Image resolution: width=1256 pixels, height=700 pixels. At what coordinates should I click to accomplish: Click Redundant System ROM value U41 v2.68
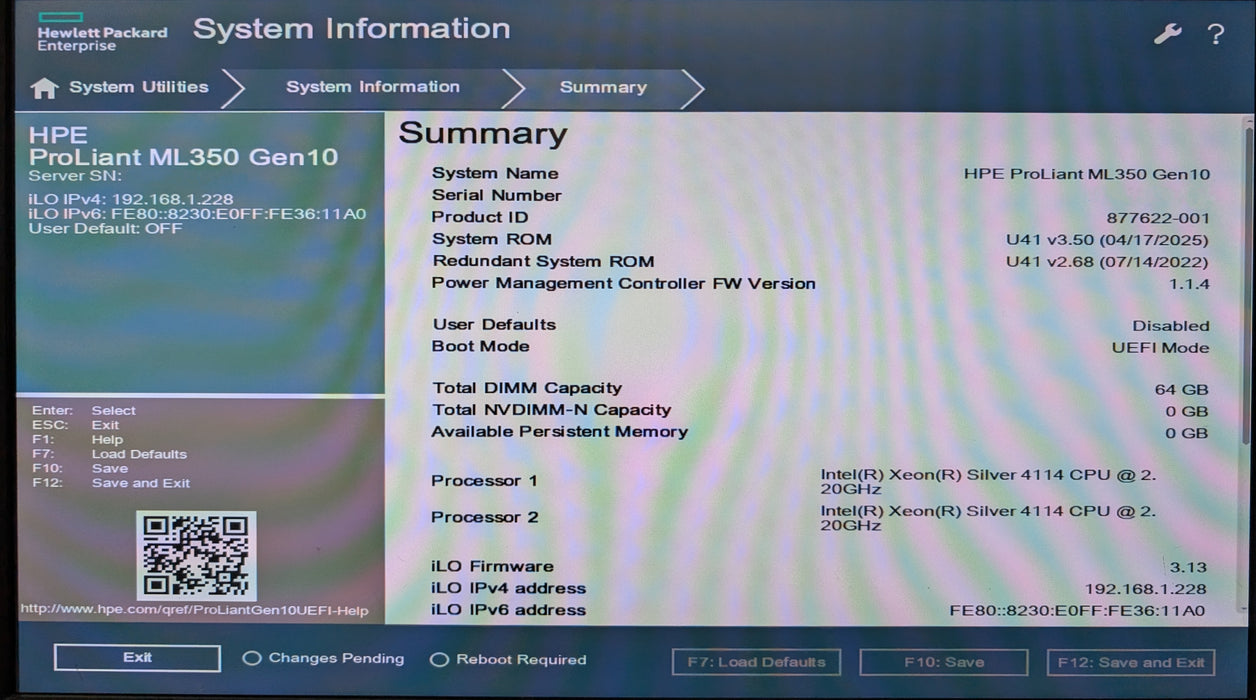point(1107,262)
